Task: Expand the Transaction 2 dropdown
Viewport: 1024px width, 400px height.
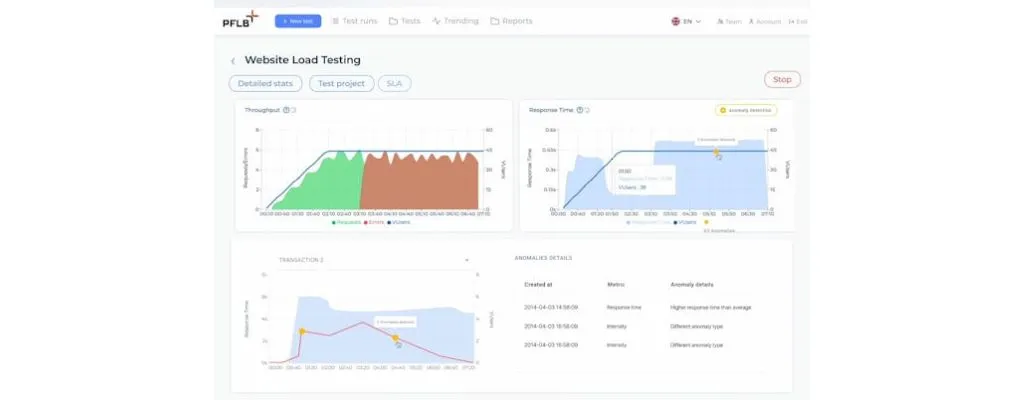Action: coord(468,260)
